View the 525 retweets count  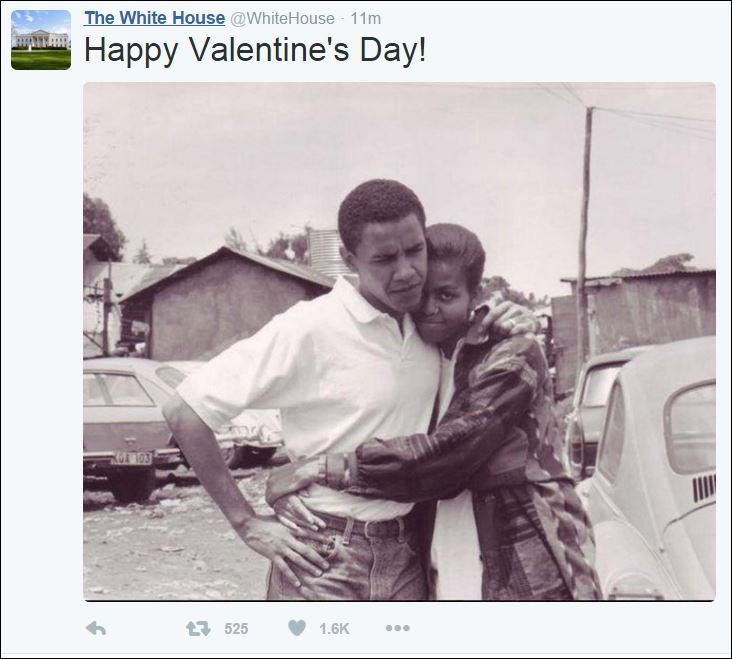pyautogui.click(x=236, y=628)
